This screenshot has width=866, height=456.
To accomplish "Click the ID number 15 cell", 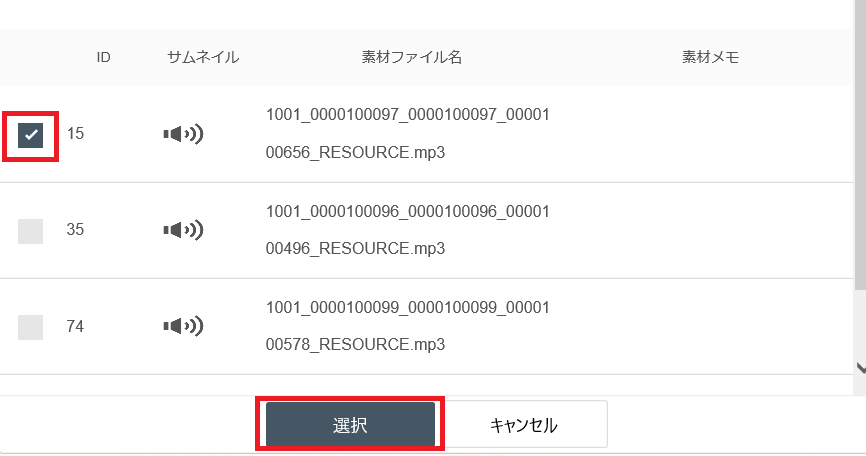I will (x=76, y=134).
